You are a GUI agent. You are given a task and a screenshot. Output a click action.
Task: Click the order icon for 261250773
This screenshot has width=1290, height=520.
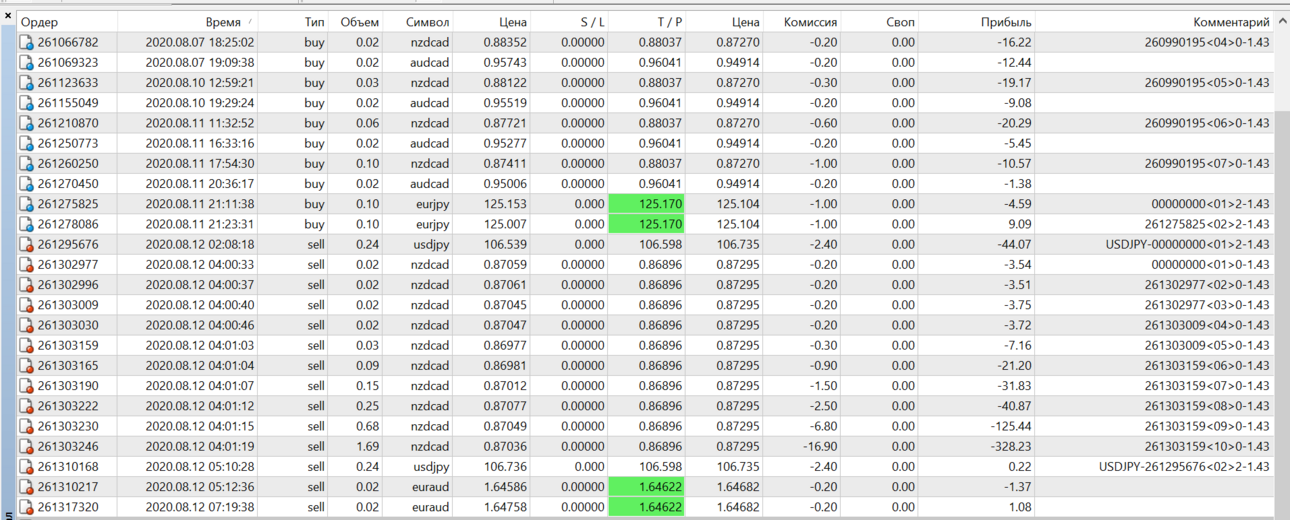point(27,143)
